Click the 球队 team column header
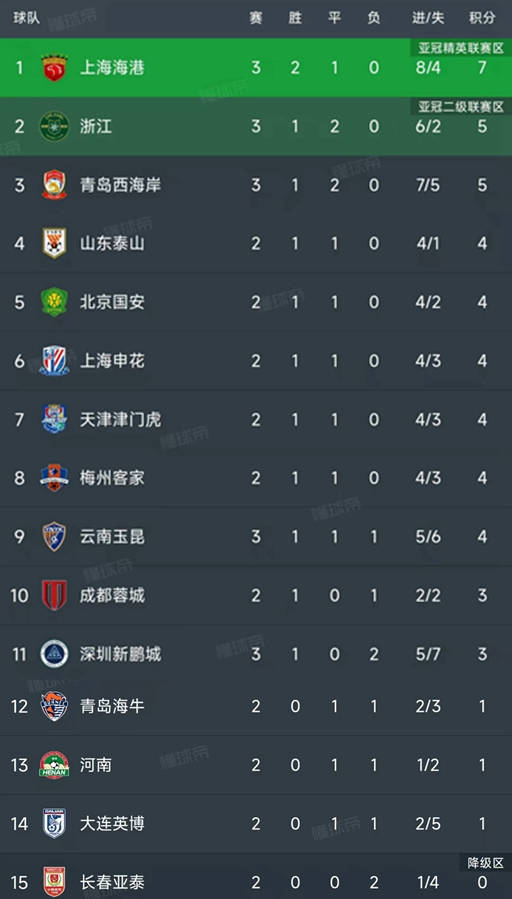512x899 pixels. pyautogui.click(x=27, y=18)
